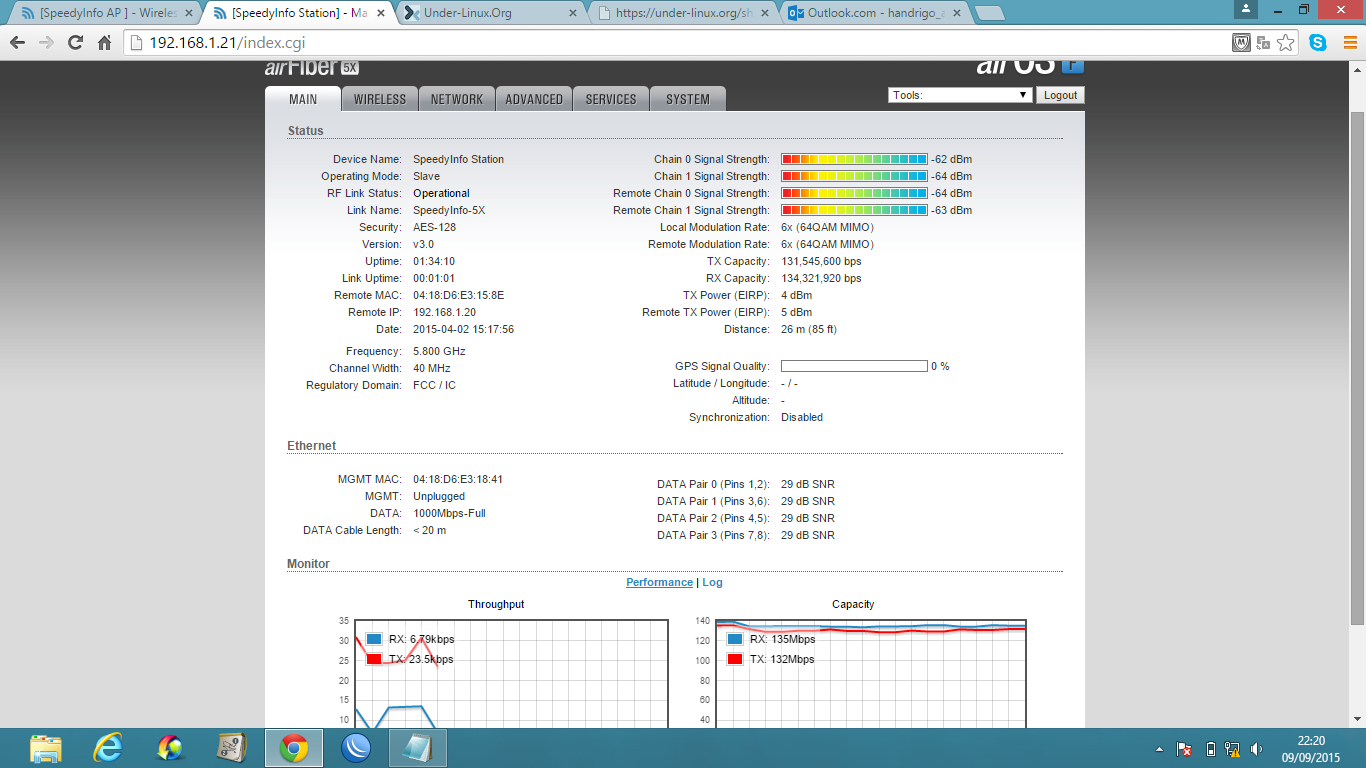Click the Distance value 26 m (85 ft)
Screen dimensions: 1366x768
tap(809, 329)
